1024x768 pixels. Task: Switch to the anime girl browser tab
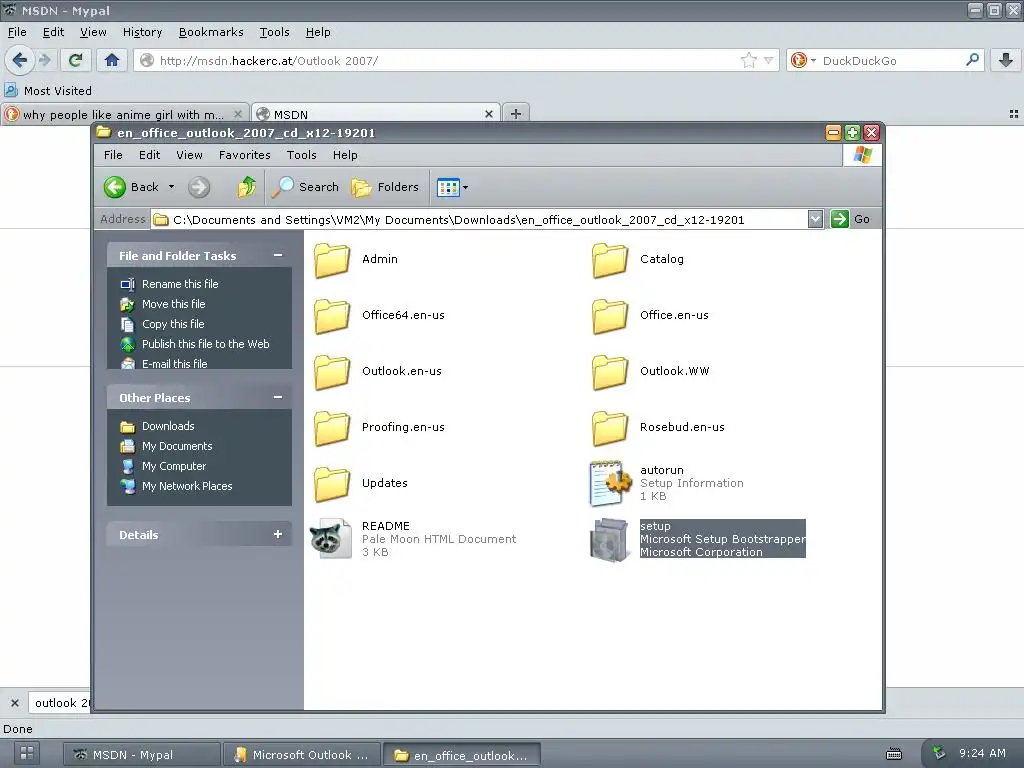124,114
